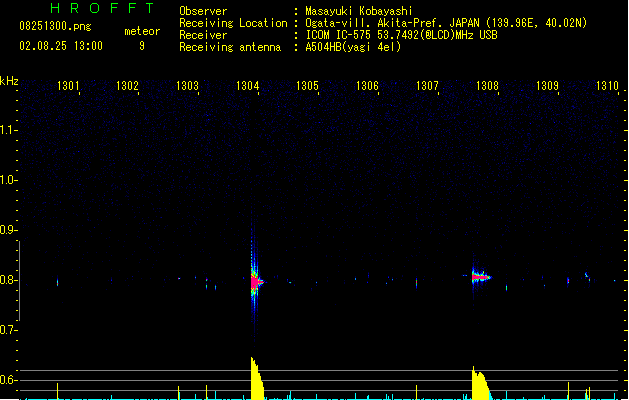Click the 1307 time axis marker
Screen dimensions: 629x400
427,86
